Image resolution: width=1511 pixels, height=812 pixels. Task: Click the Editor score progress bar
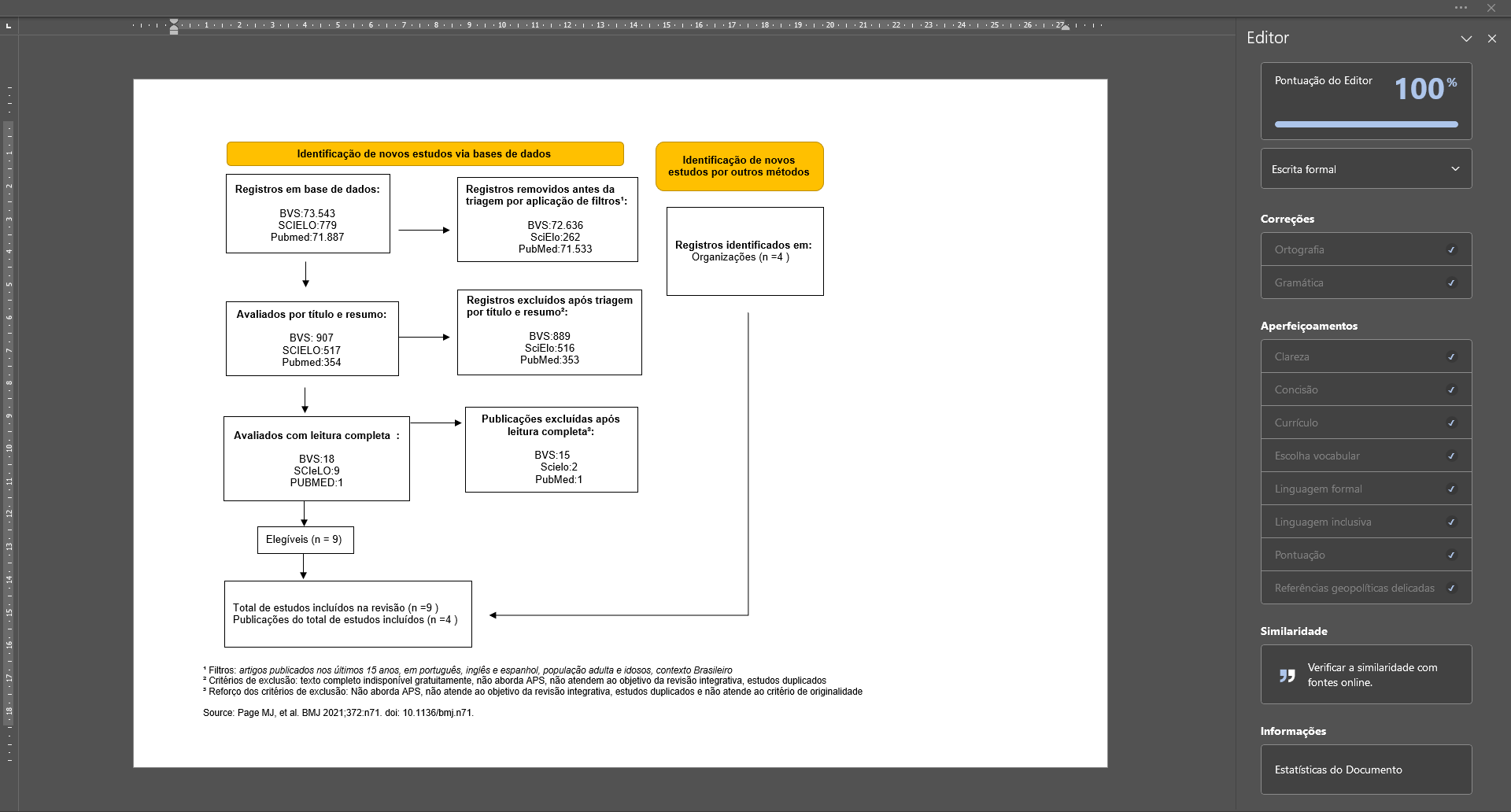pyautogui.click(x=1366, y=124)
